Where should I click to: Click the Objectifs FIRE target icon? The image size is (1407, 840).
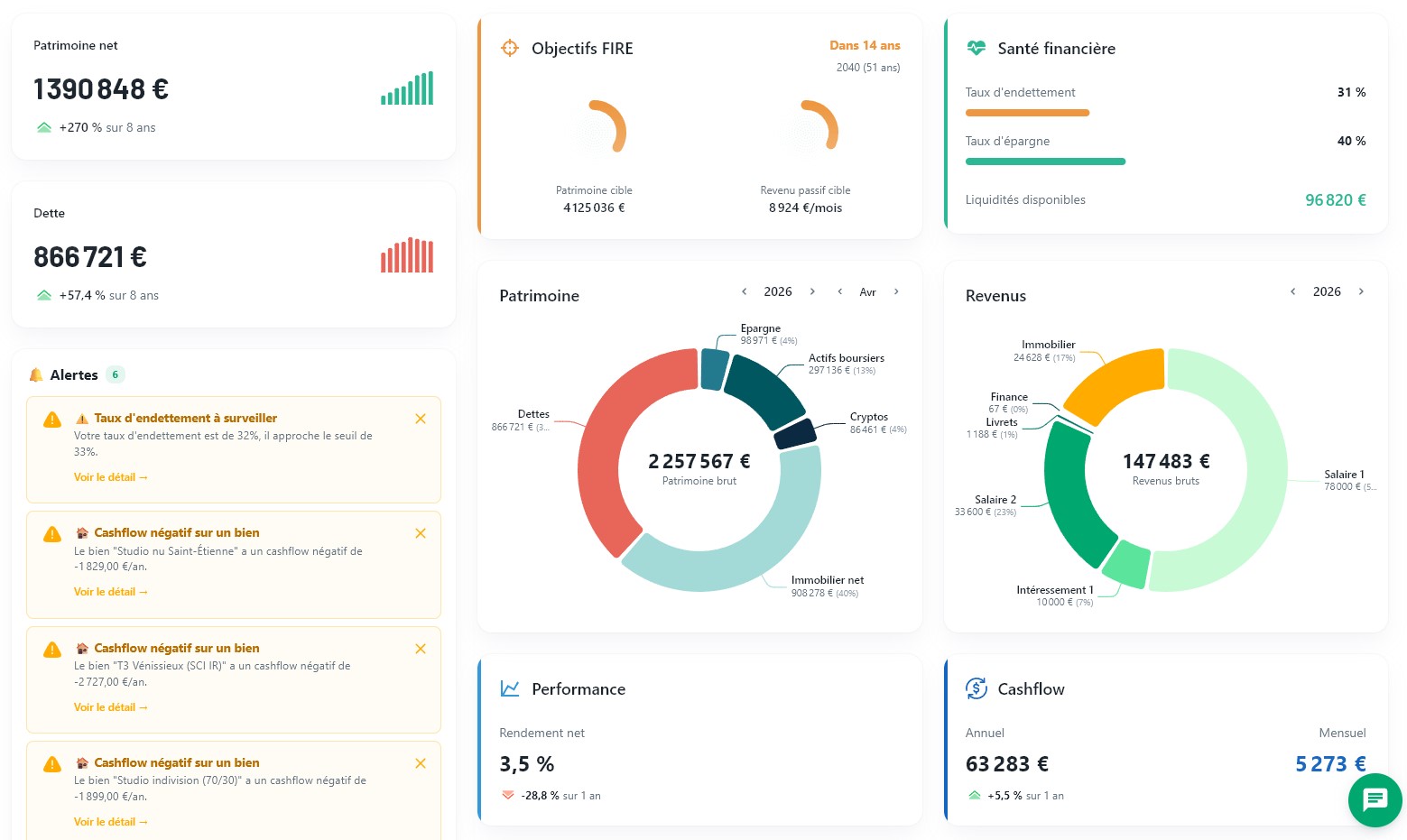tap(510, 48)
